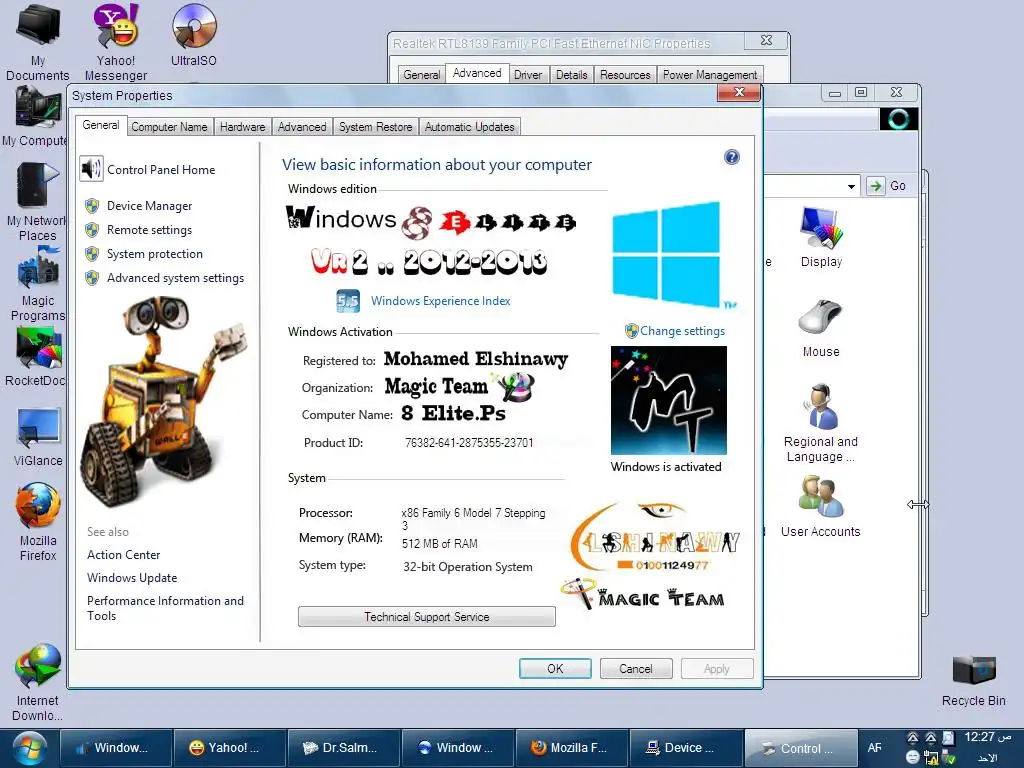Switch to the Control ... taskbar button
1024x768 pixels.
800,748
